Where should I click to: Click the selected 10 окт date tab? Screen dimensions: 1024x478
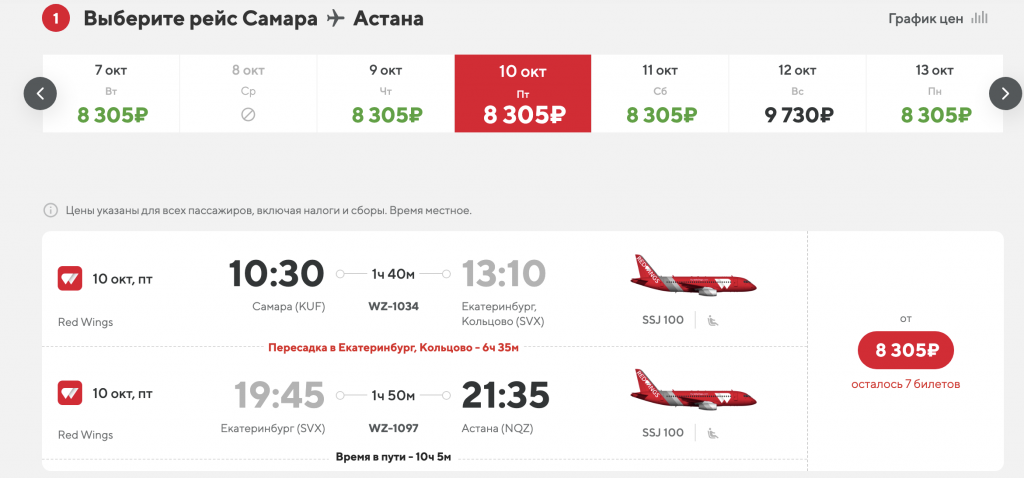click(523, 93)
